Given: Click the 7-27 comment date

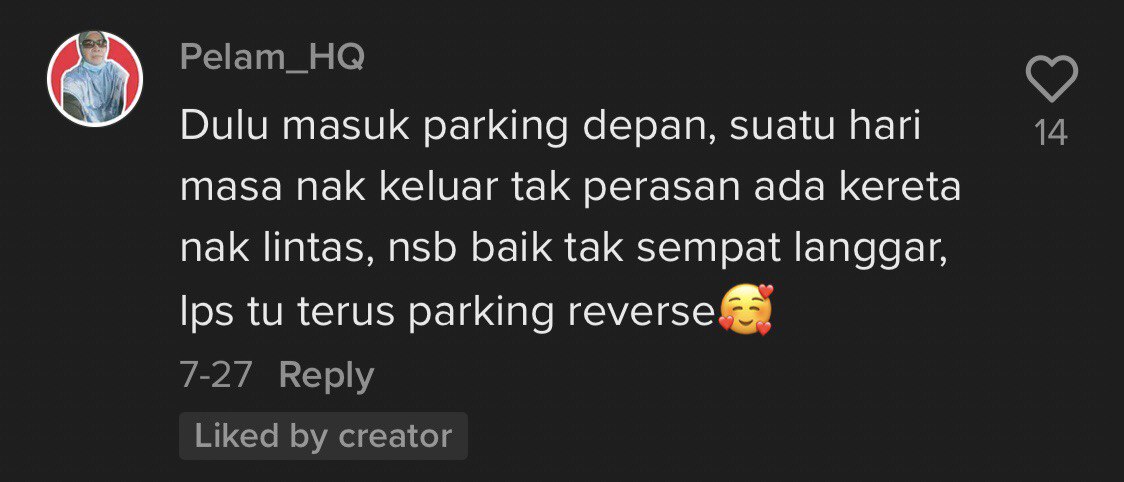Looking at the screenshot, I should click(216, 376).
